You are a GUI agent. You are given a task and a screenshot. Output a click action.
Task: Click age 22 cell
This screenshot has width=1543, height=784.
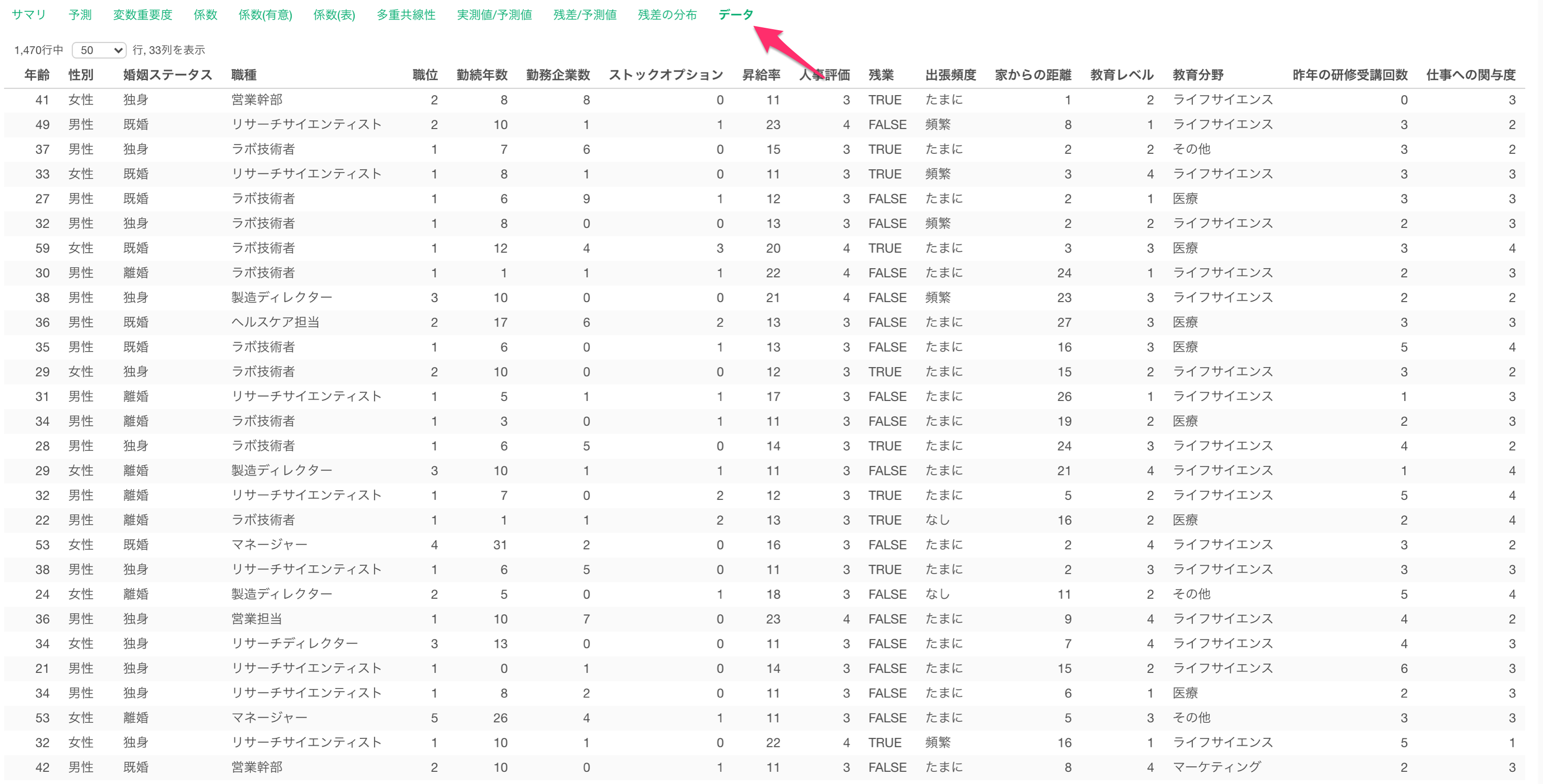click(42, 520)
